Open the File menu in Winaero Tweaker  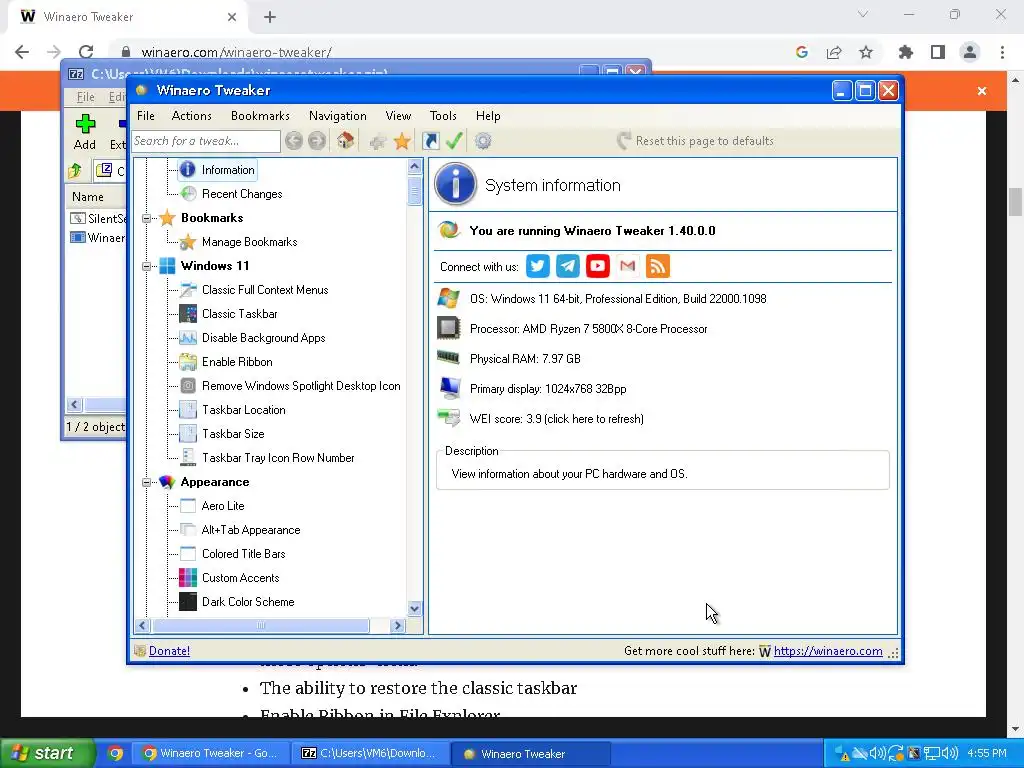pos(146,116)
